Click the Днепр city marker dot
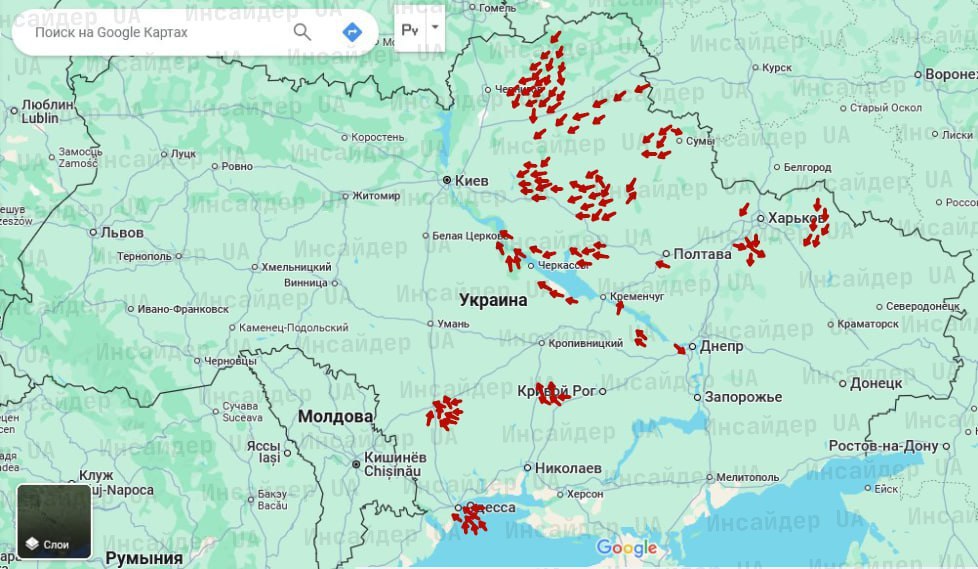Screen dimensions: 978x569 point(691,347)
